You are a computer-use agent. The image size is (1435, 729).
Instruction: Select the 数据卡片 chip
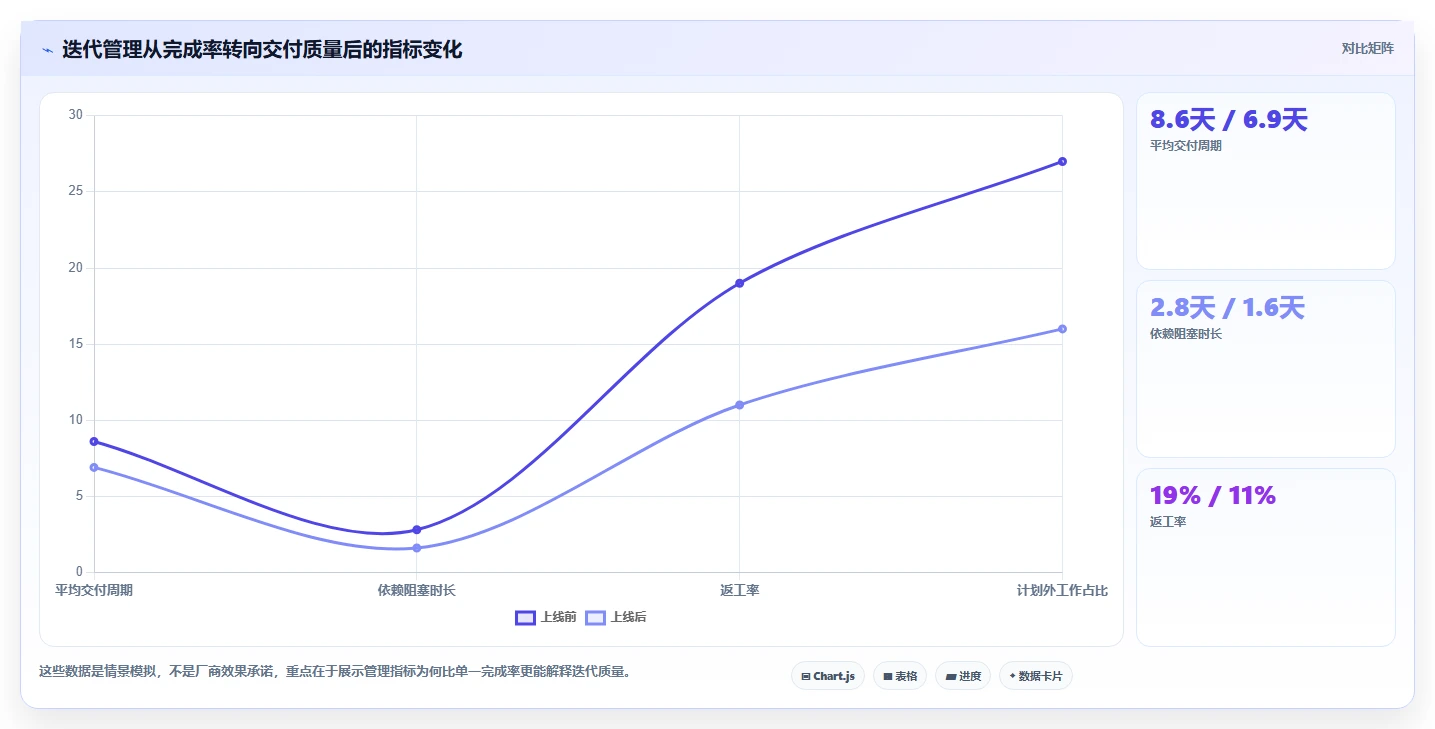pos(1036,676)
